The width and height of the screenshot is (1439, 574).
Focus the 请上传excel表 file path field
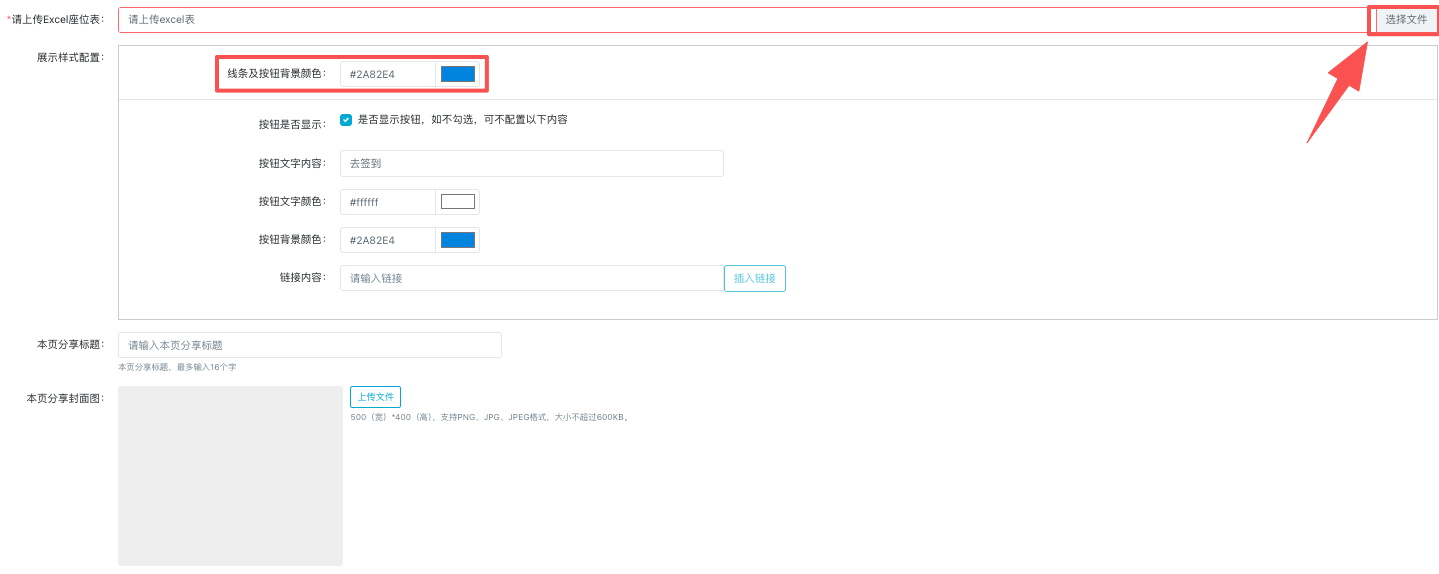[740, 20]
